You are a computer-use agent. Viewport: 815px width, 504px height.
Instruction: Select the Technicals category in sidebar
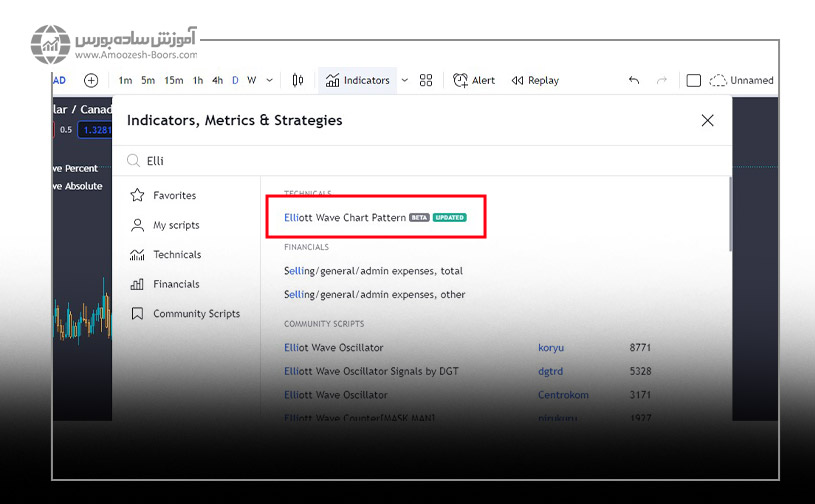176,255
